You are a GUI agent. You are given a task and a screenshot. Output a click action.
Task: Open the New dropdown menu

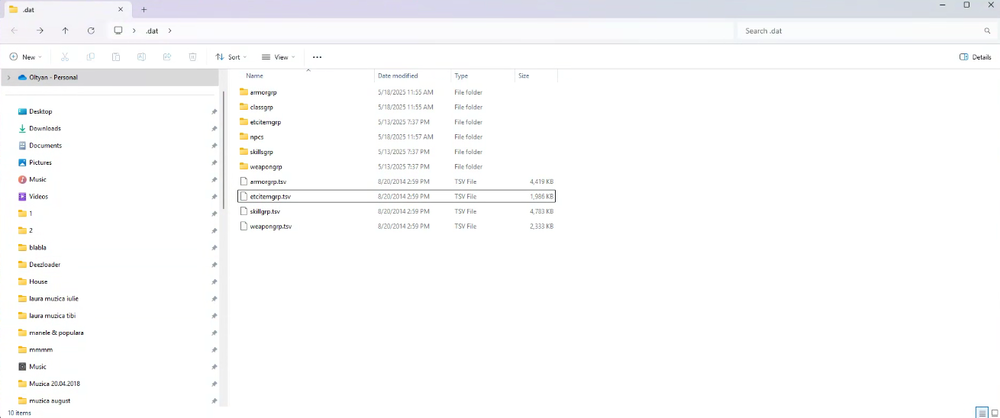coord(28,57)
